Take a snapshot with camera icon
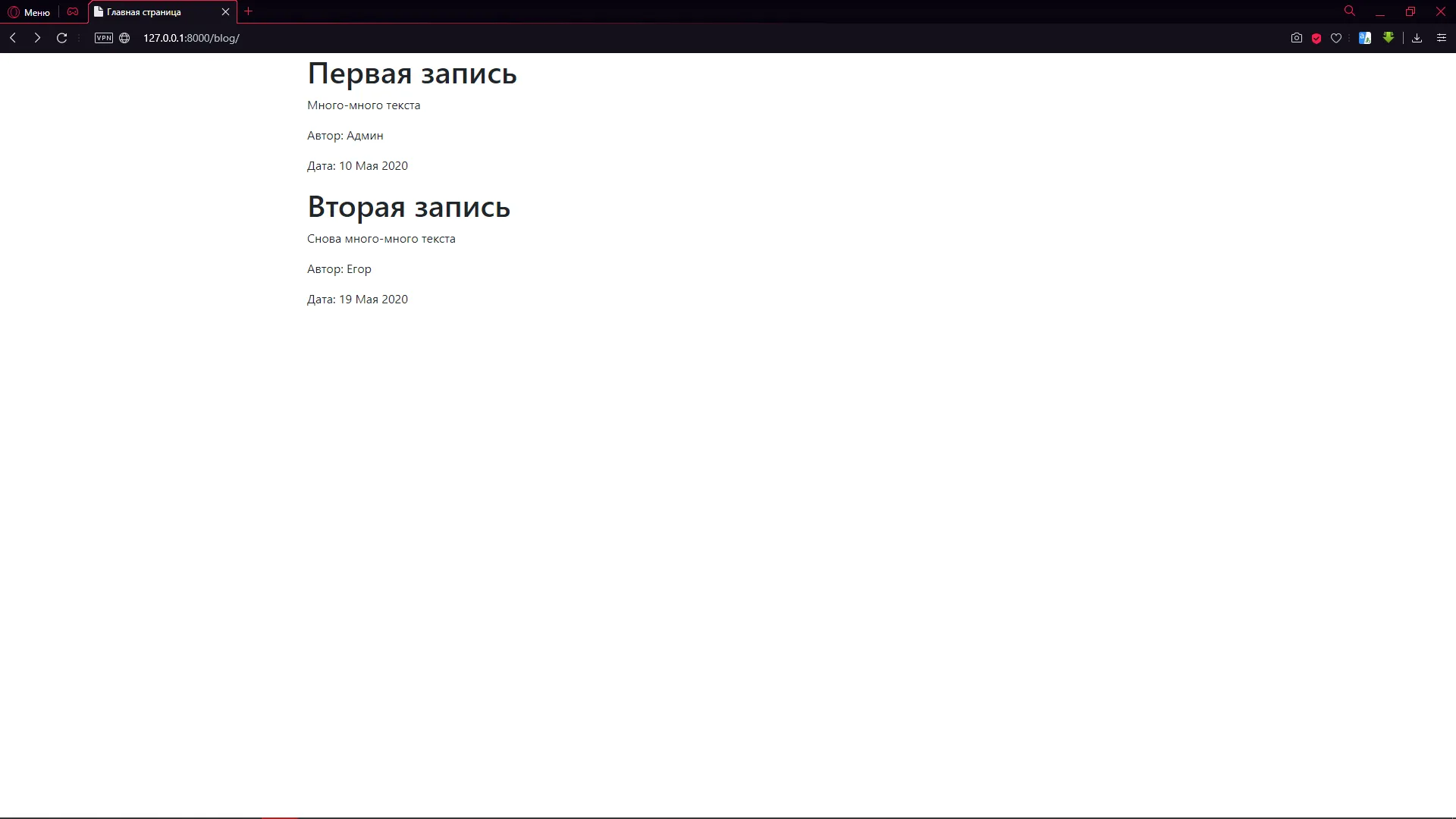 tap(1297, 38)
